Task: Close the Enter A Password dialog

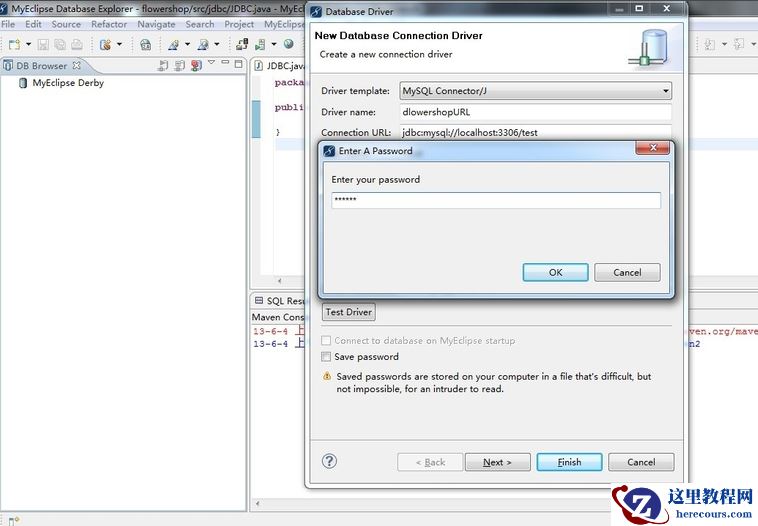Action: (653, 148)
